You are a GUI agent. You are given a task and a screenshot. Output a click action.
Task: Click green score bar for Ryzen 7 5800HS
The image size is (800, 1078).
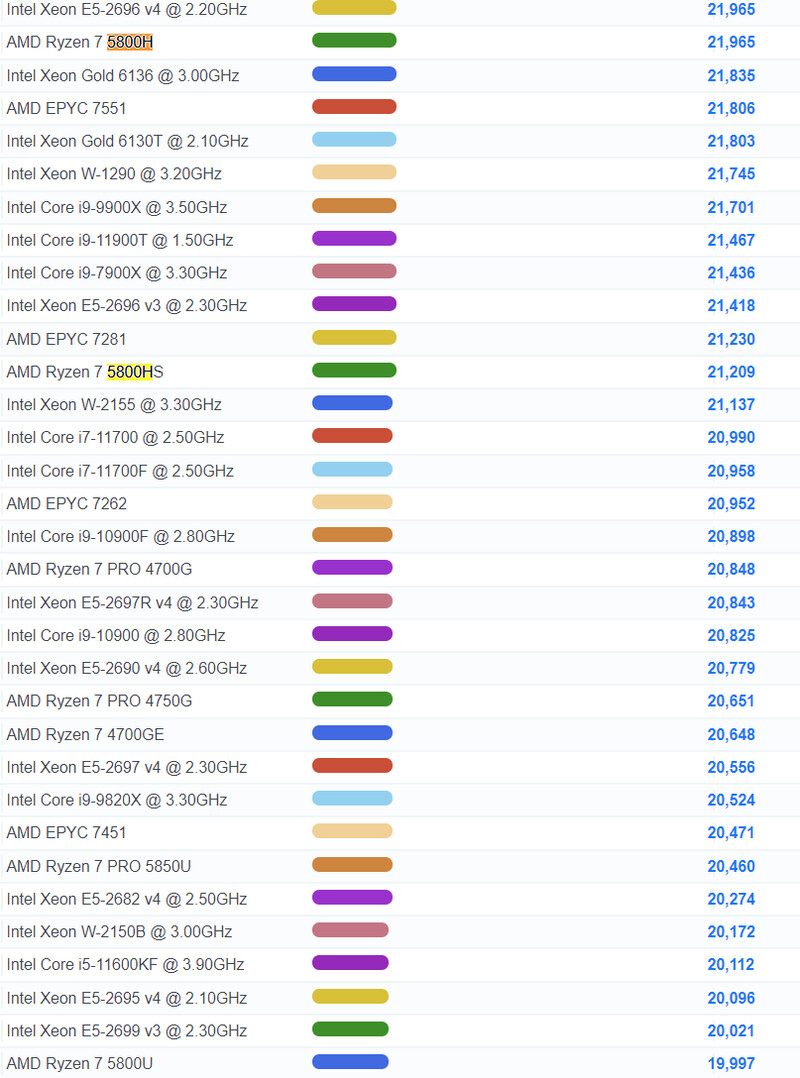(354, 371)
